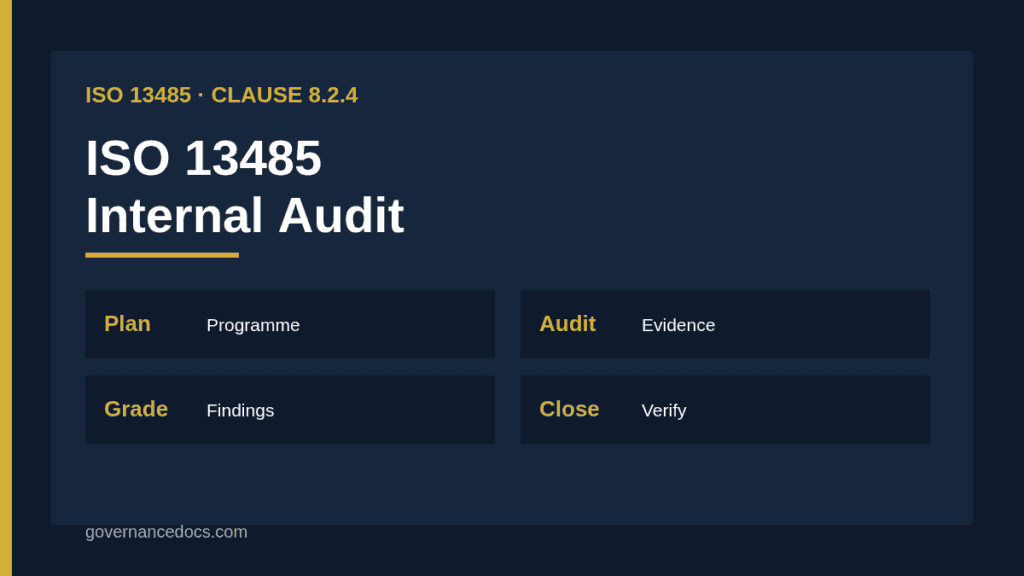Image resolution: width=1024 pixels, height=576 pixels.
Task: Click the 'ISO 13485 · CLAUSE 8.2.4' header text
Action: [221, 95]
